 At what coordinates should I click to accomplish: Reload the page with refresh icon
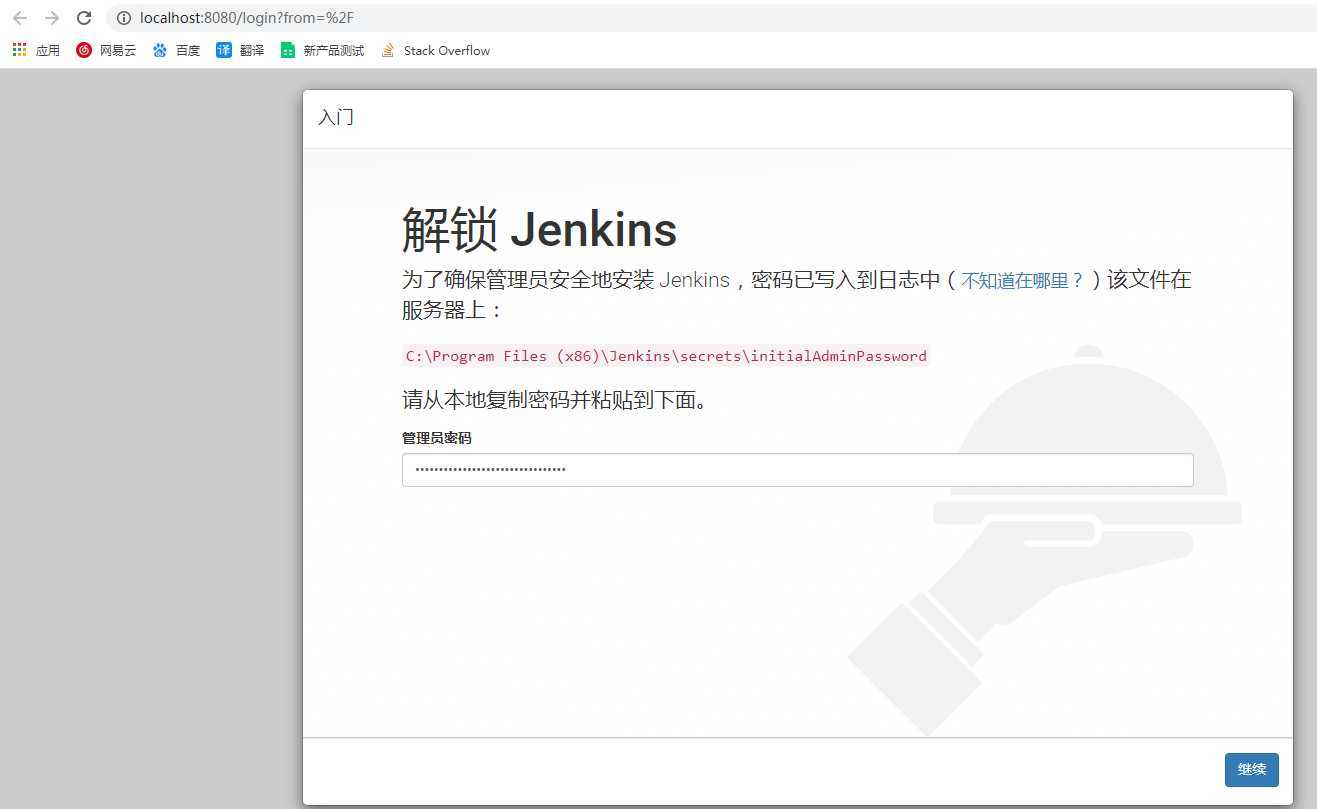coord(84,18)
